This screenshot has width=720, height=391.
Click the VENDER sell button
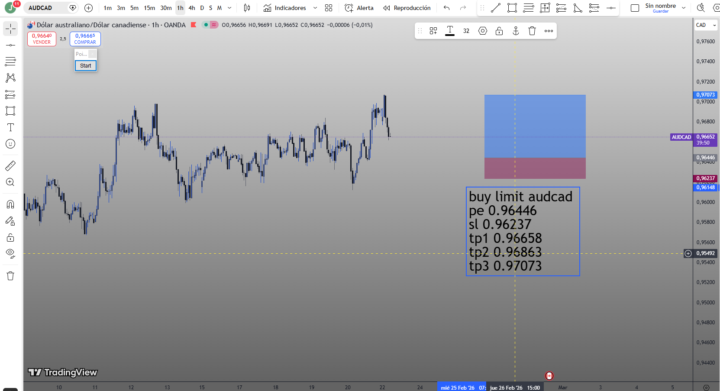click(x=41, y=39)
